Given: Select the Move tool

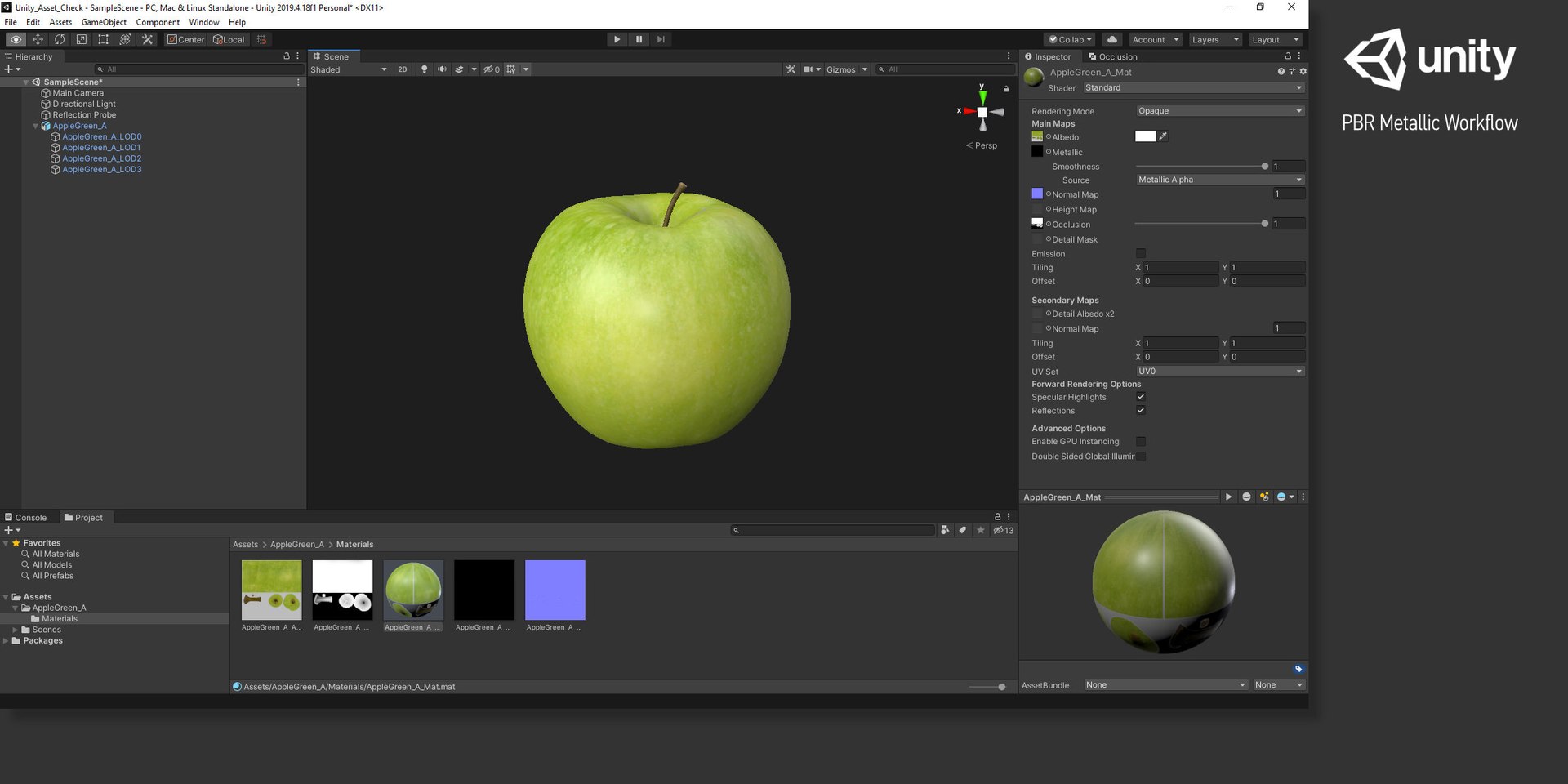Looking at the screenshot, I should tap(38, 39).
